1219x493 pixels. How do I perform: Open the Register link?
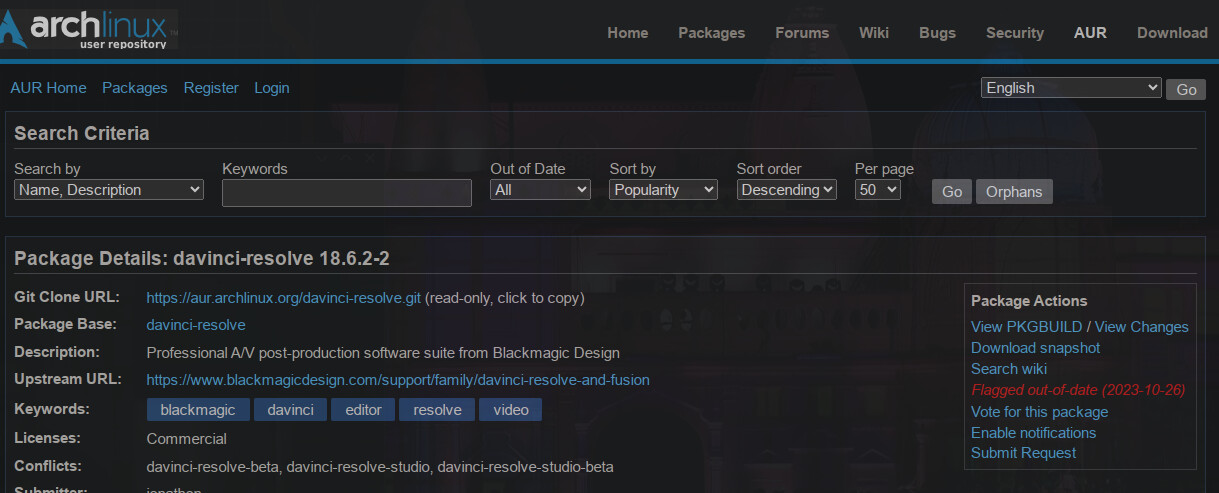click(211, 88)
